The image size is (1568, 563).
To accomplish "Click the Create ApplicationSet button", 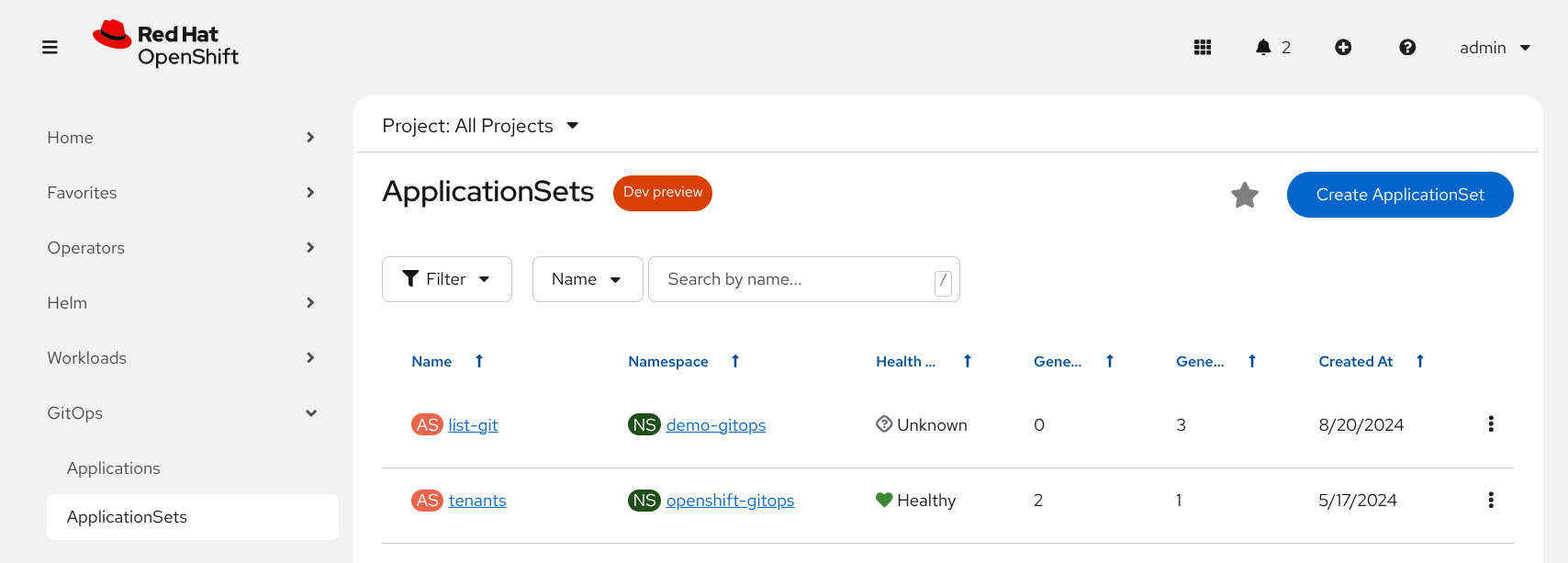I will (x=1399, y=195).
